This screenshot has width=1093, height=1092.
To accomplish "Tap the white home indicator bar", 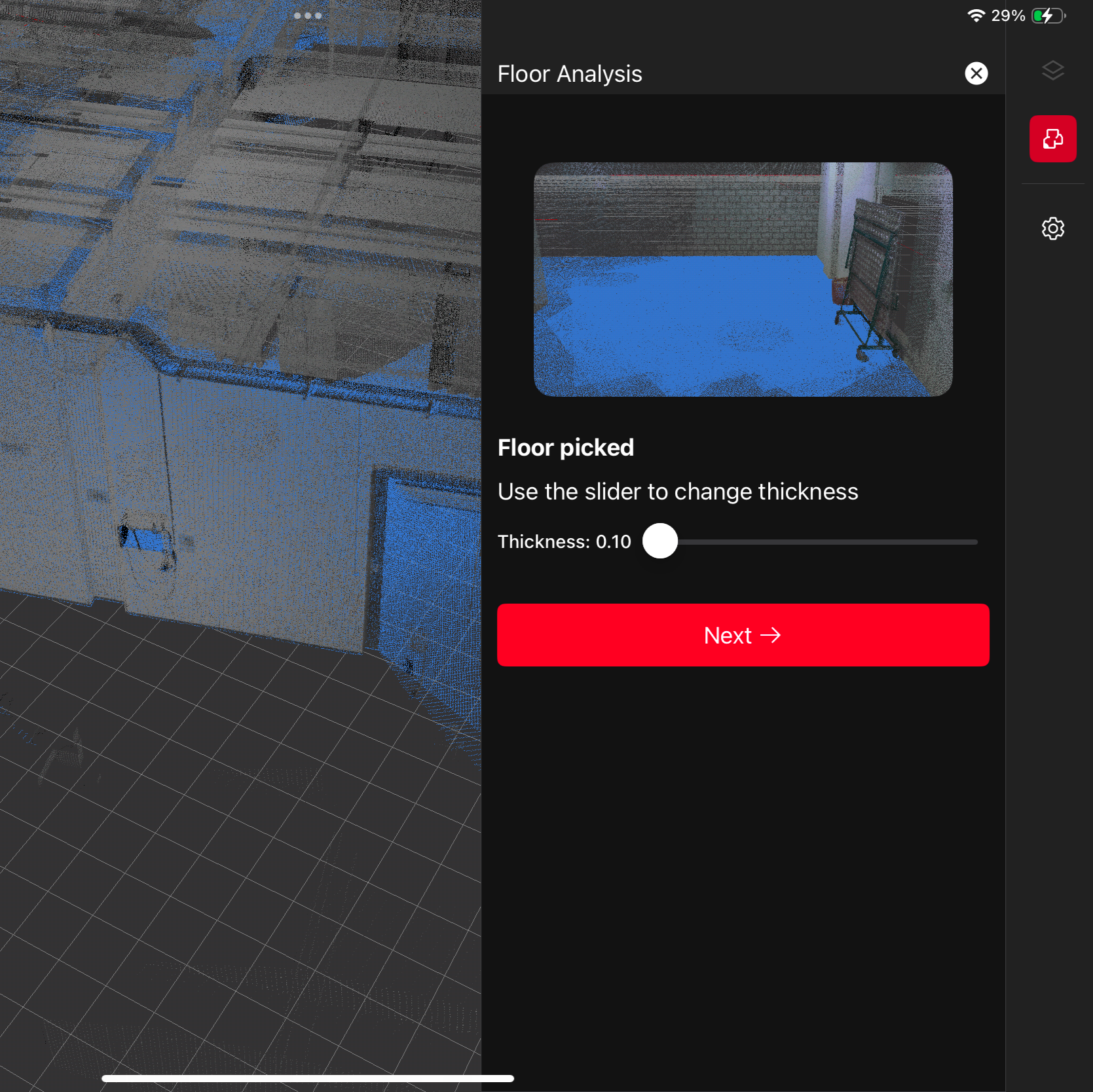I will click(307, 1078).
